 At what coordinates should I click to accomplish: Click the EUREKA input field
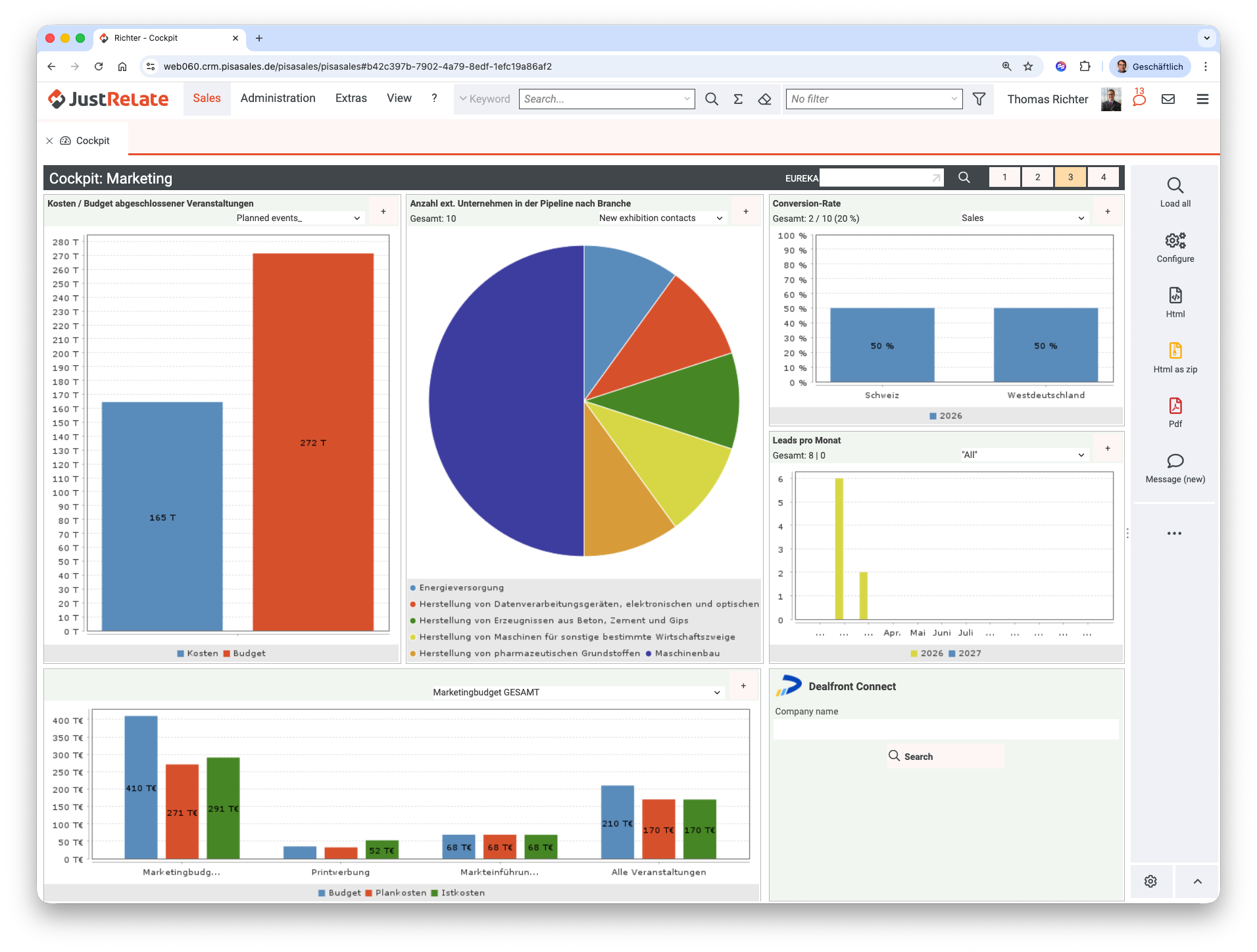[x=881, y=178]
